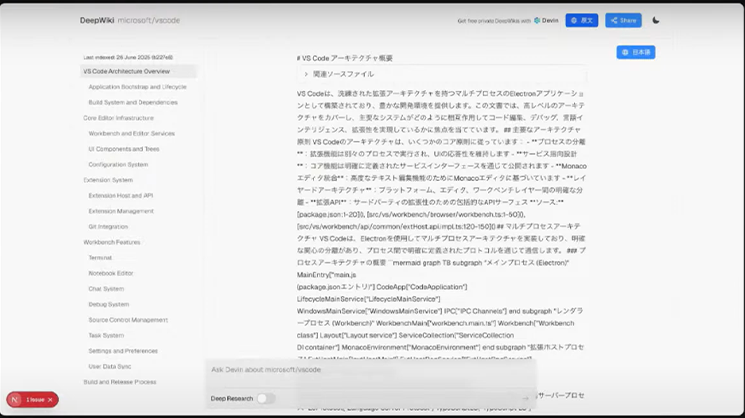
Task: Open the Extension Host and API page
Action: click(x=120, y=195)
